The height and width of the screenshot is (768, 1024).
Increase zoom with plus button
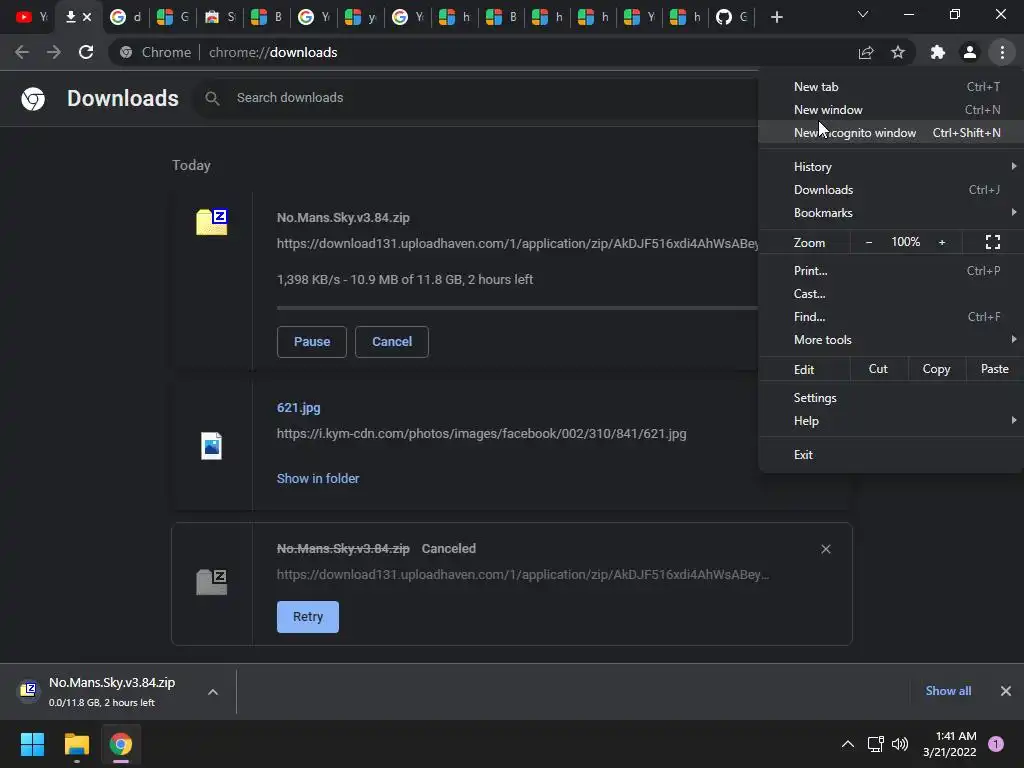tap(942, 242)
